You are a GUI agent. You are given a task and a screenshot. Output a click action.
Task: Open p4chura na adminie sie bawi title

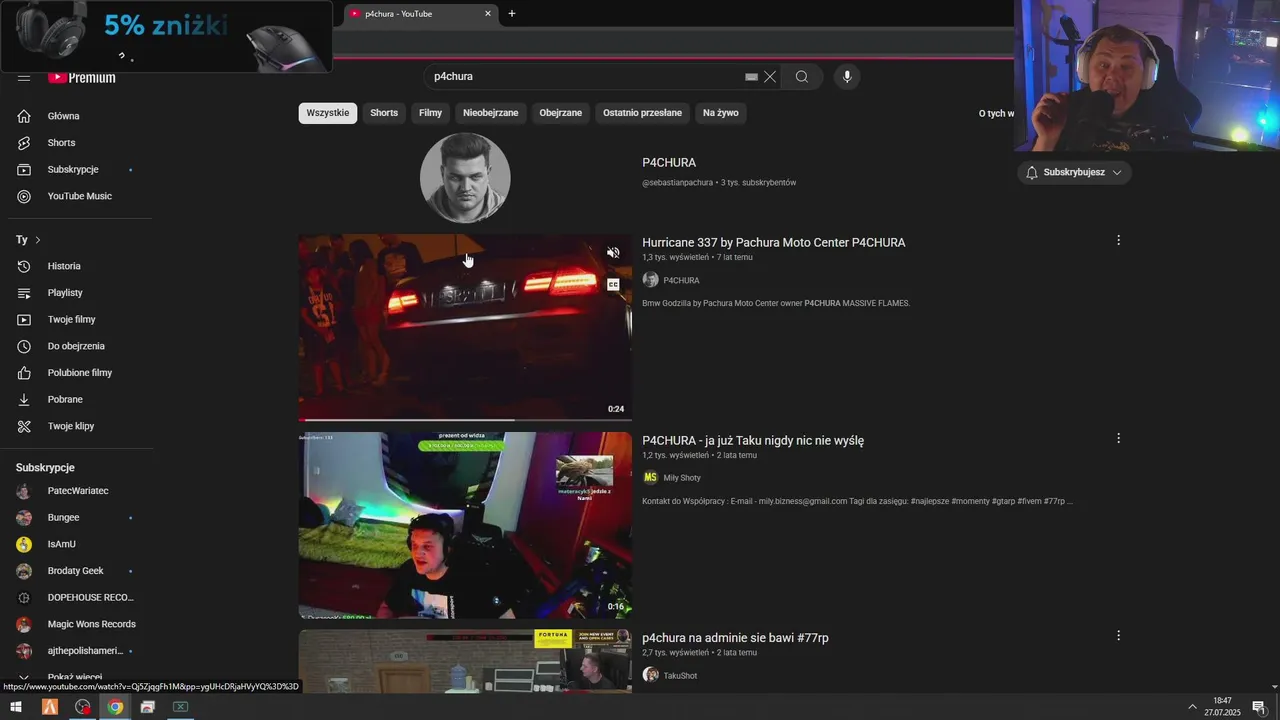735,638
